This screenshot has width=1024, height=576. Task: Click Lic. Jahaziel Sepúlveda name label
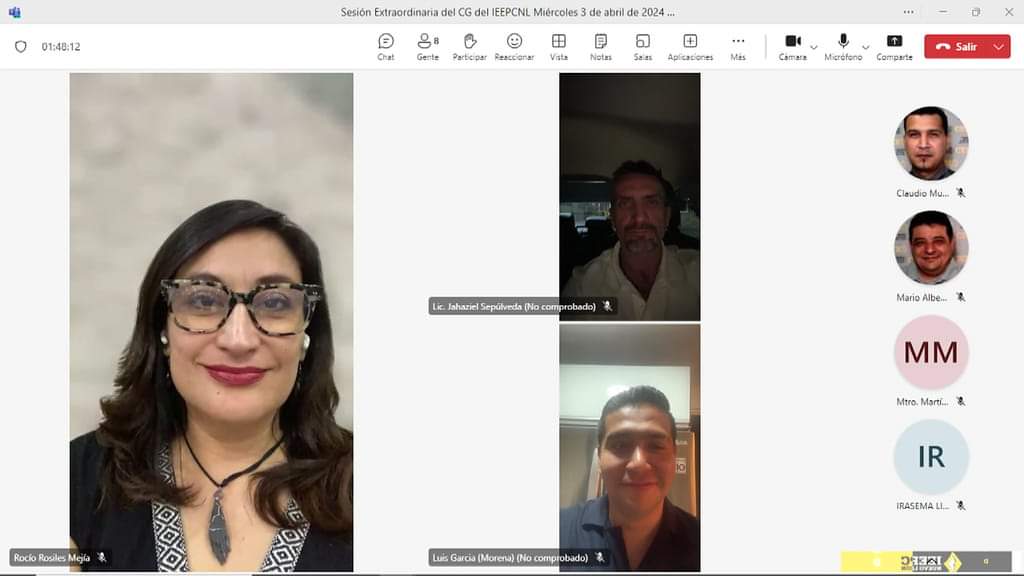coord(514,306)
